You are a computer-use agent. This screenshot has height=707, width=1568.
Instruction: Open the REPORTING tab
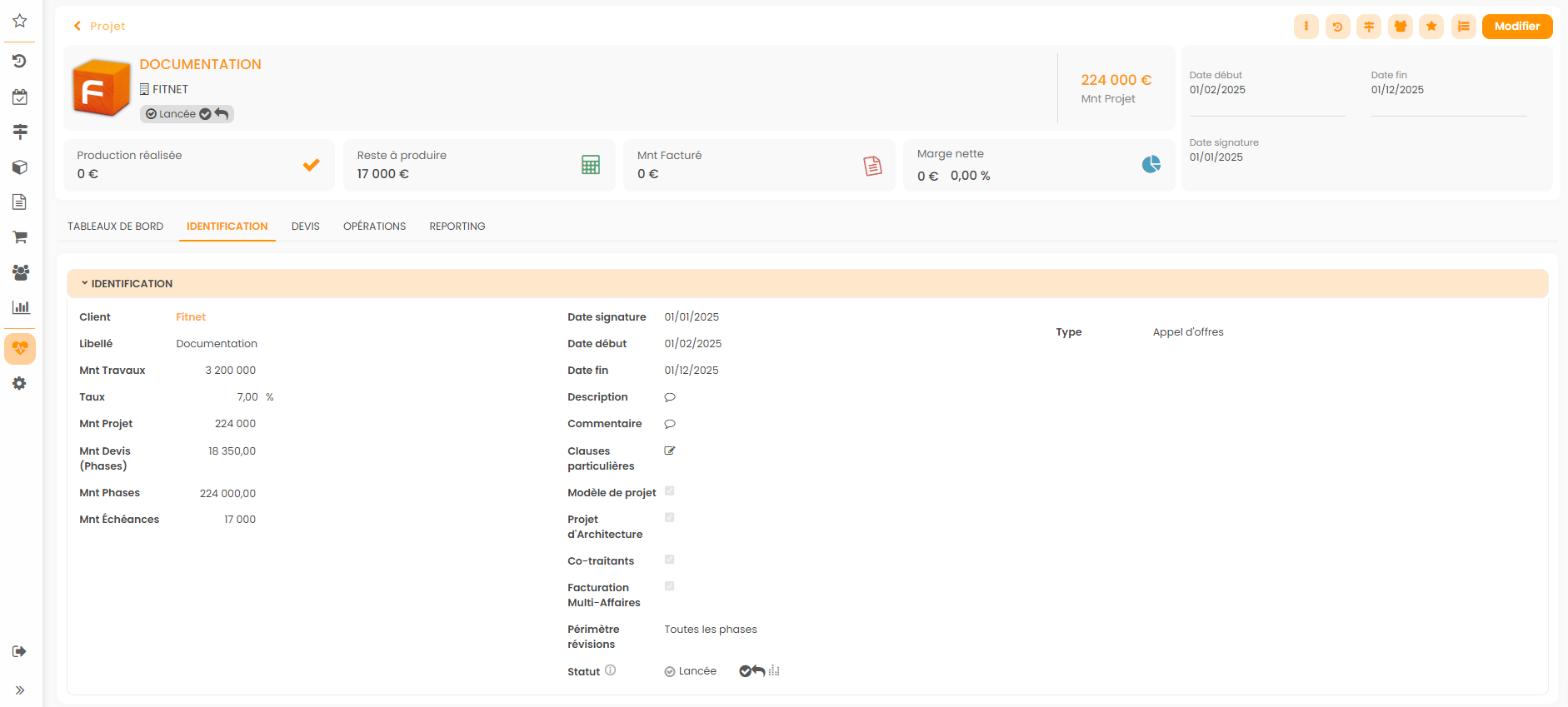tap(457, 227)
